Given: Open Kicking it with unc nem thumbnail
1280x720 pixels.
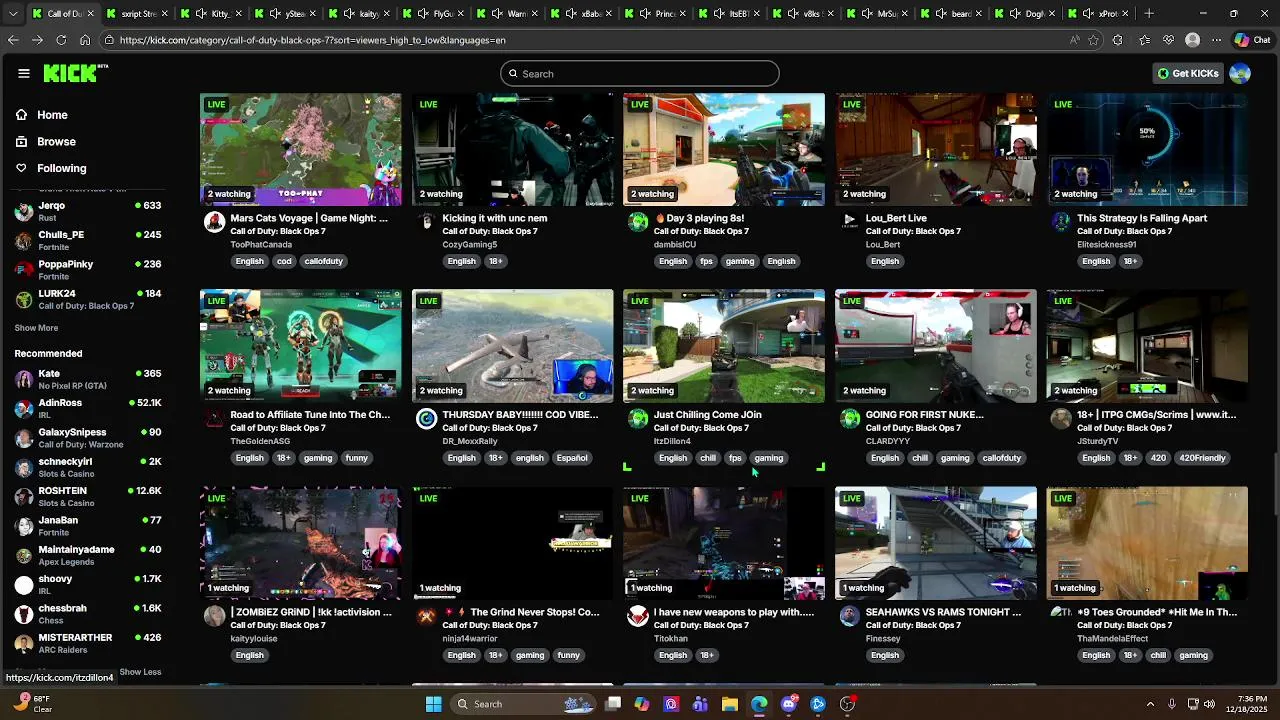Looking at the screenshot, I should click(x=512, y=149).
